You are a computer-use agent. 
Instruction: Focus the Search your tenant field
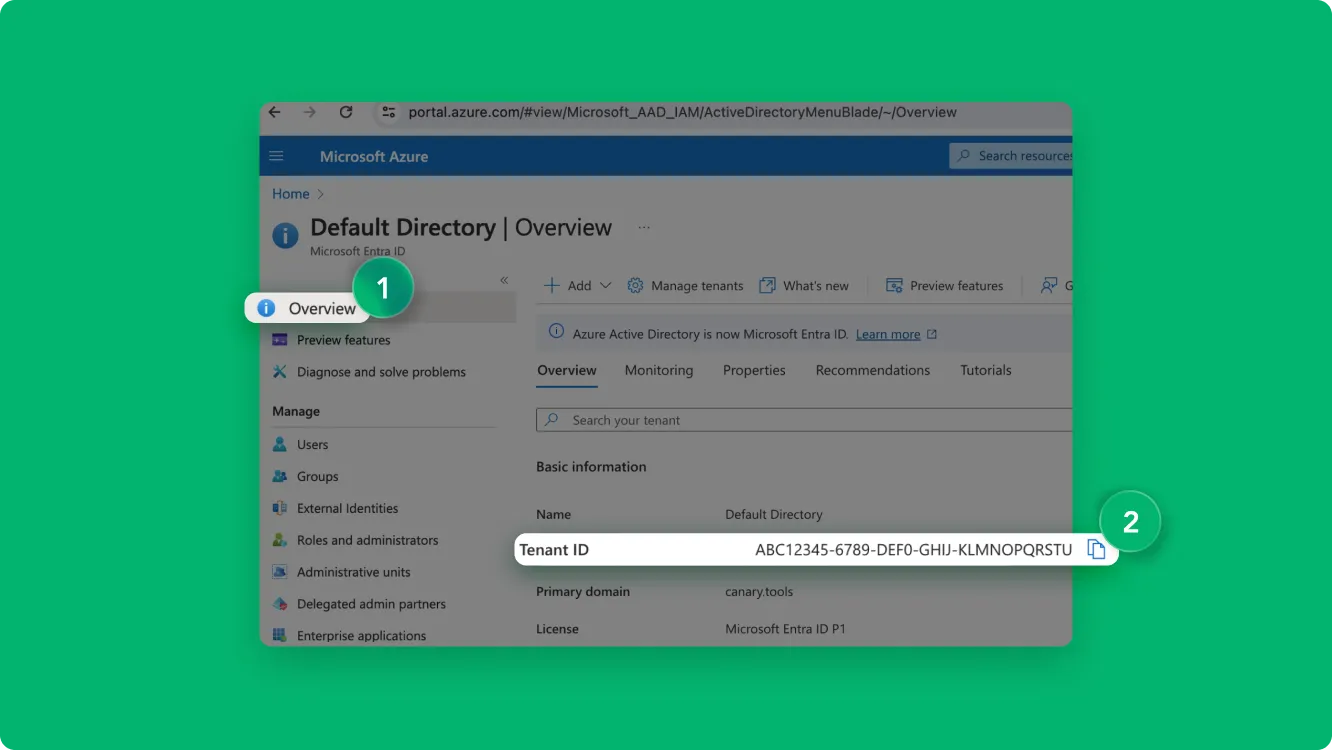tap(800, 420)
